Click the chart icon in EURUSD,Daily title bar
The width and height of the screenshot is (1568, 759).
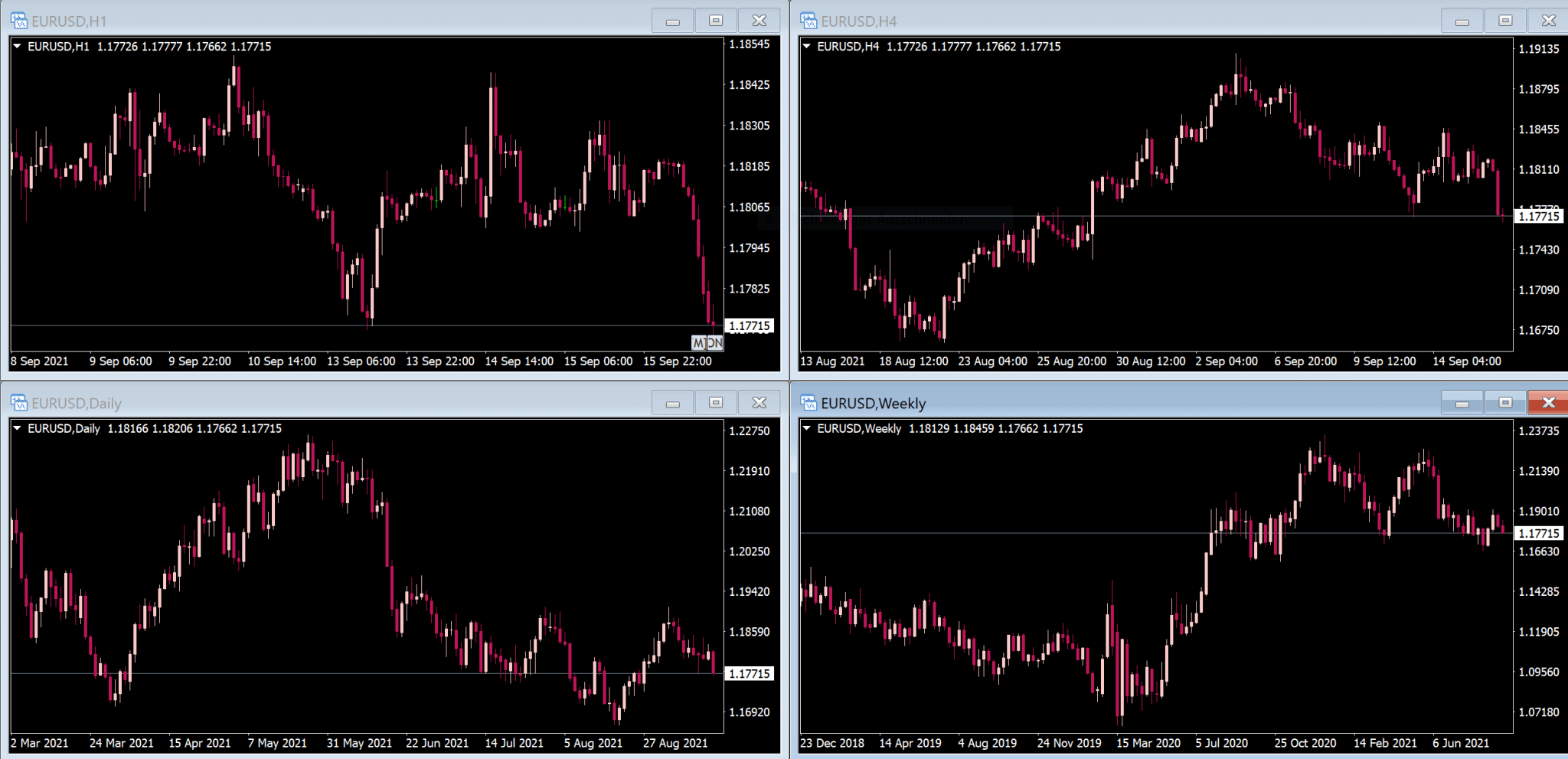coord(18,402)
